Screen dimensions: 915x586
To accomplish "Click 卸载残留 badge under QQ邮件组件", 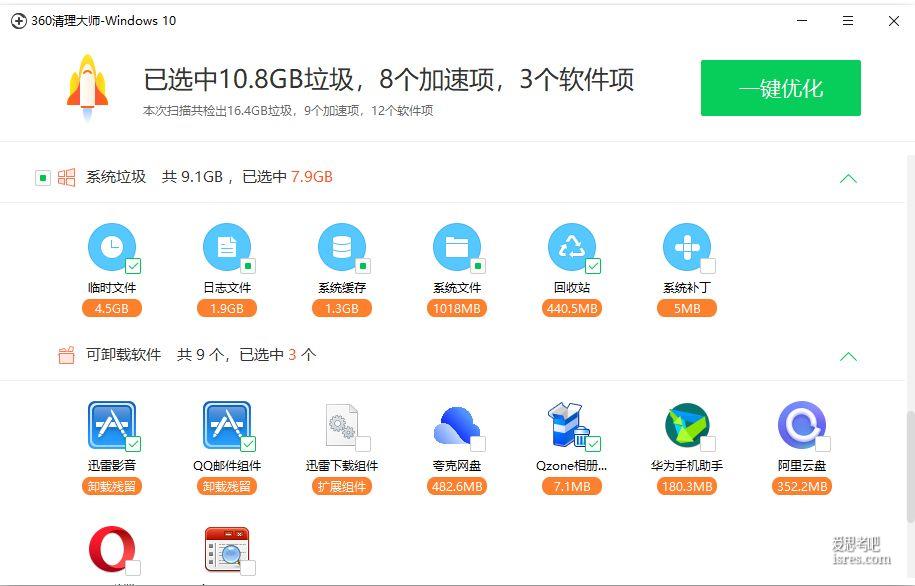I will [226, 486].
